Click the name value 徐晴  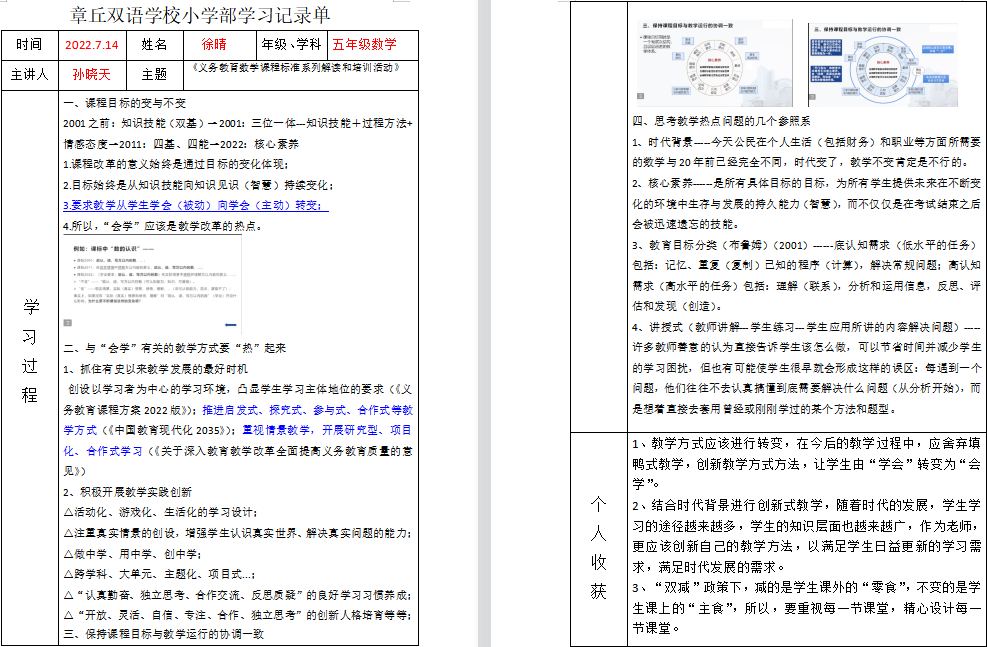pos(214,45)
